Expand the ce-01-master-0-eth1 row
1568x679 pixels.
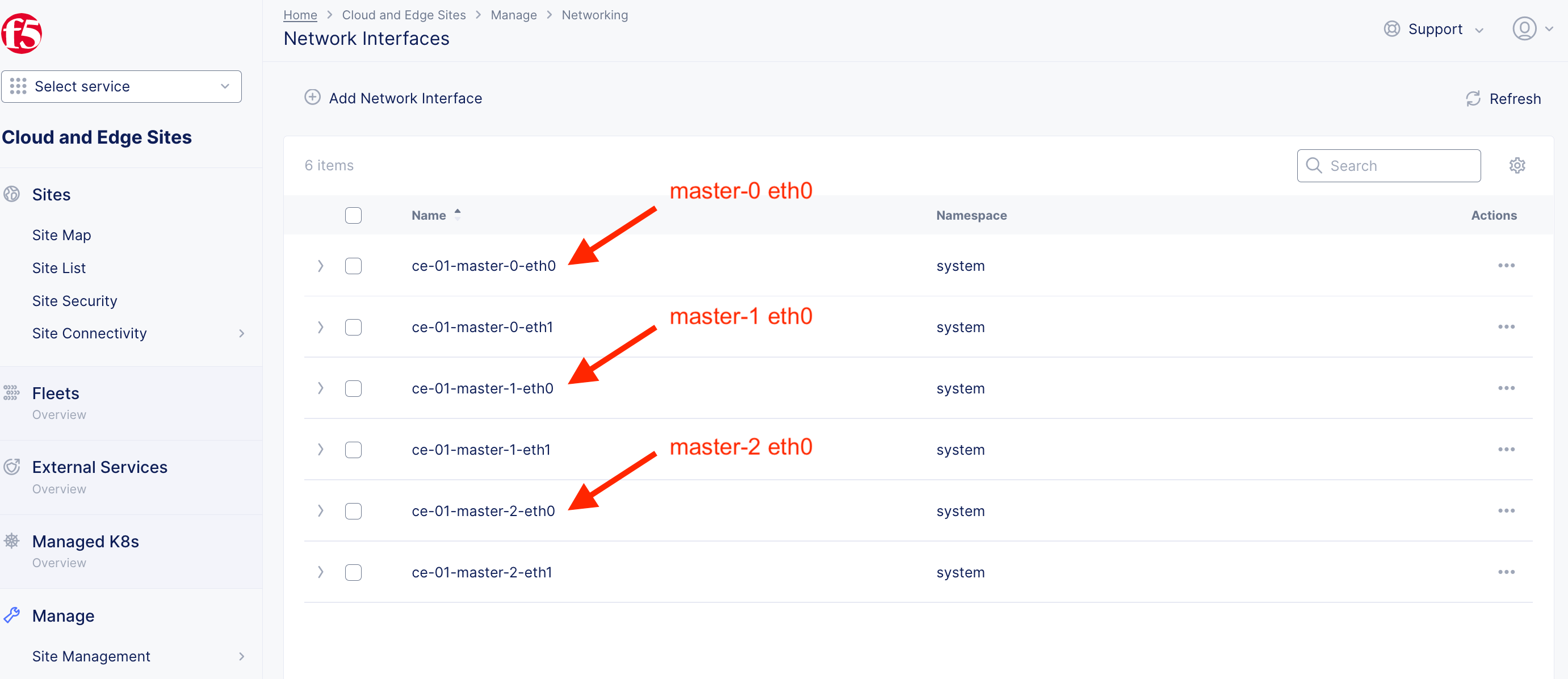click(x=320, y=327)
